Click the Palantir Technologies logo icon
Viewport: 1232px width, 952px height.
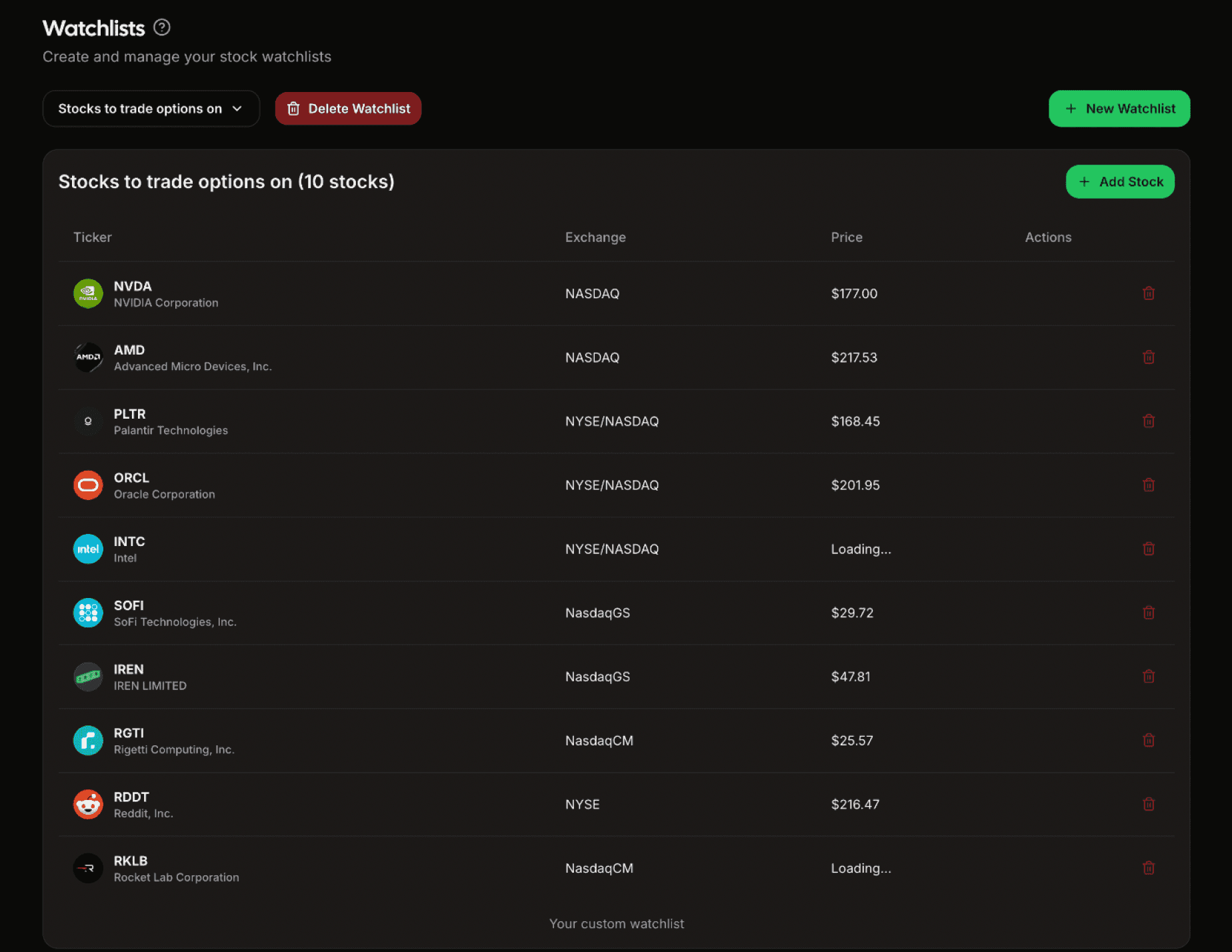pos(87,421)
